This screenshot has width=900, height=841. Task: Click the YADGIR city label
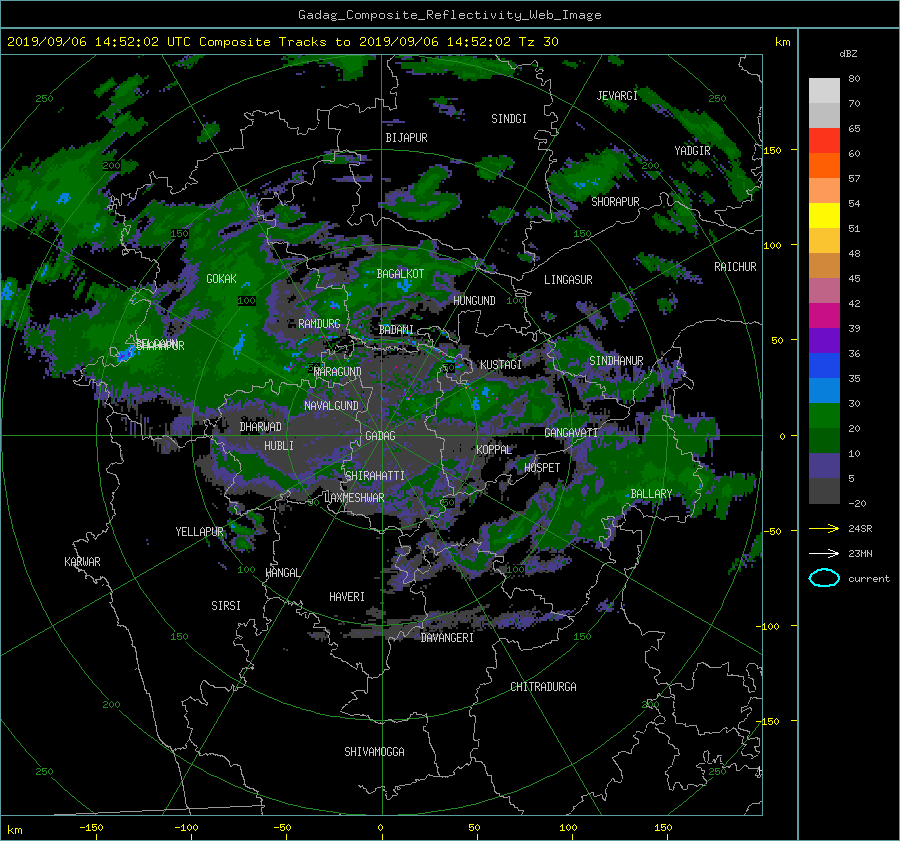pyautogui.click(x=692, y=151)
